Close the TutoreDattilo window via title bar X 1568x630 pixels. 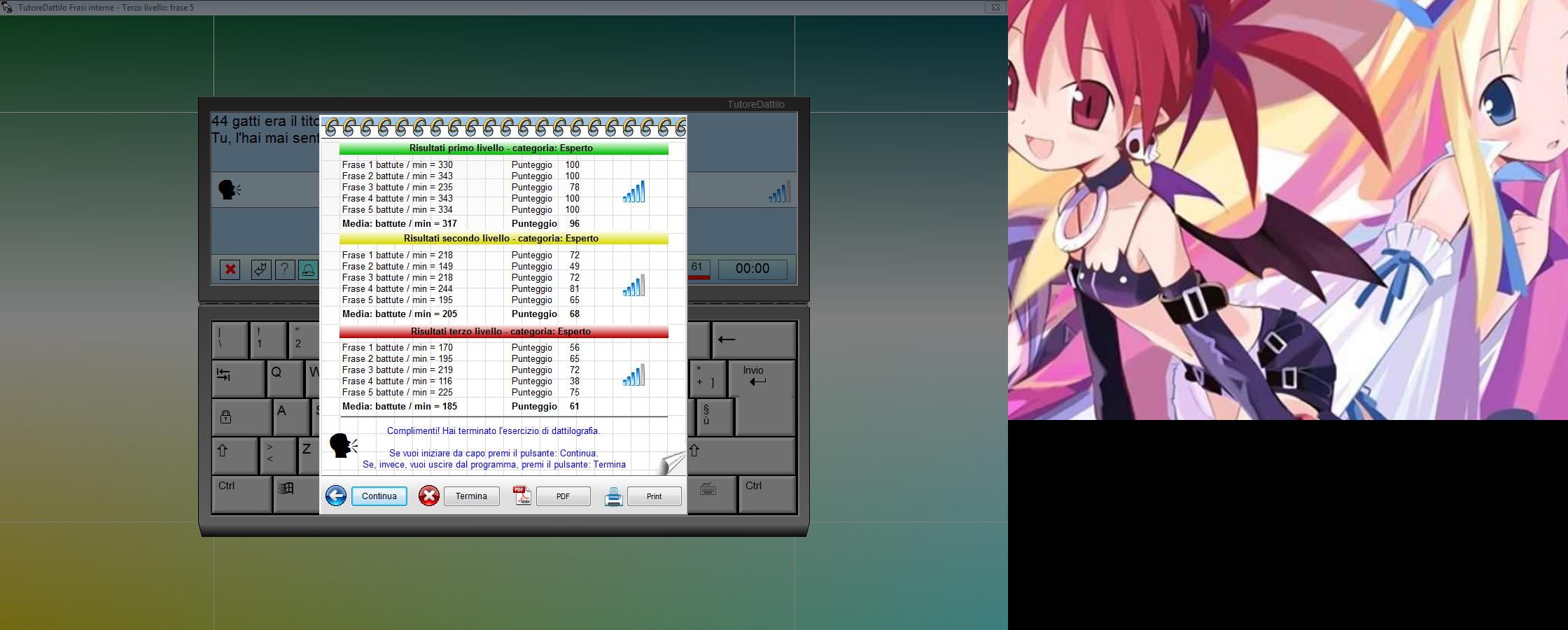(995, 8)
